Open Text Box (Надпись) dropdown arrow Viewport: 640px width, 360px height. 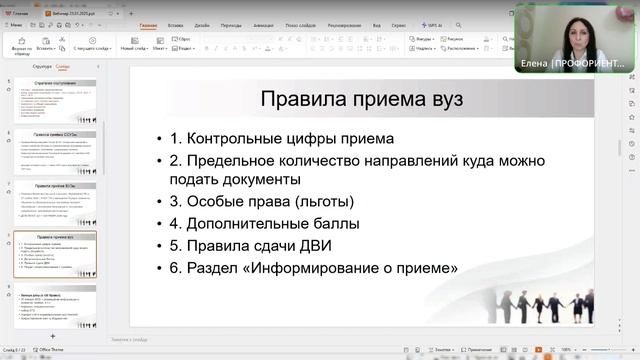[x=434, y=49]
